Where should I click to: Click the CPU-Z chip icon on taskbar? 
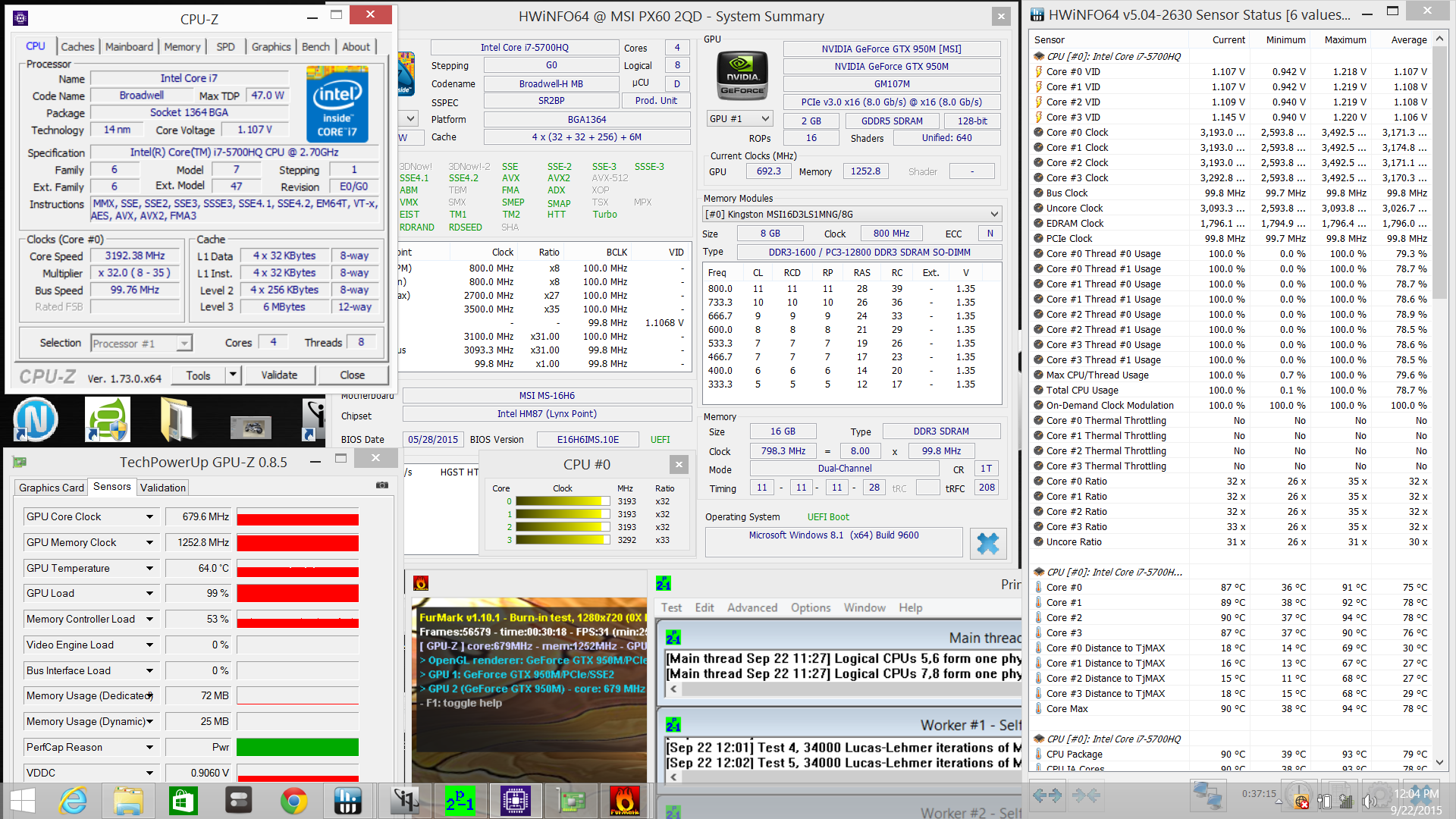[x=515, y=801]
